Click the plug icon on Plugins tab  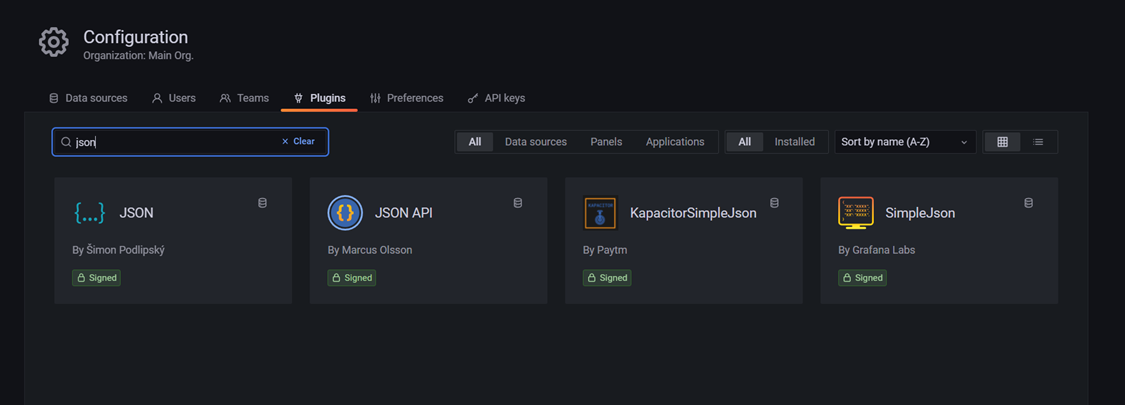298,98
